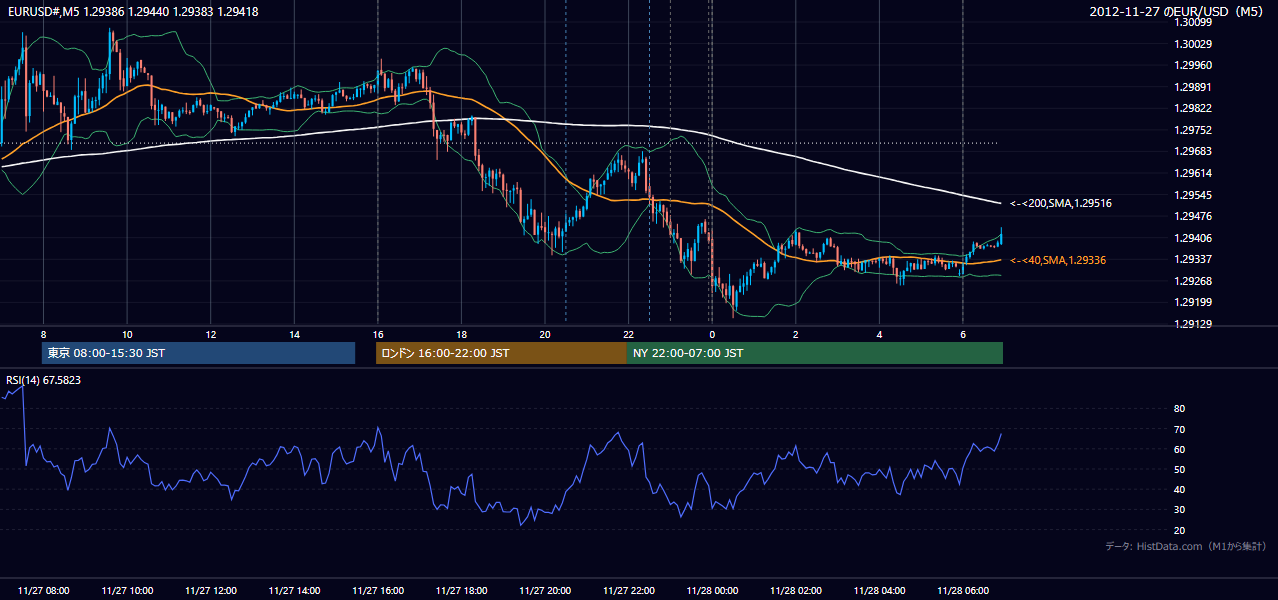Click price level 1.29683 on the axis
The height and width of the screenshot is (600, 1278).
click(x=1194, y=151)
